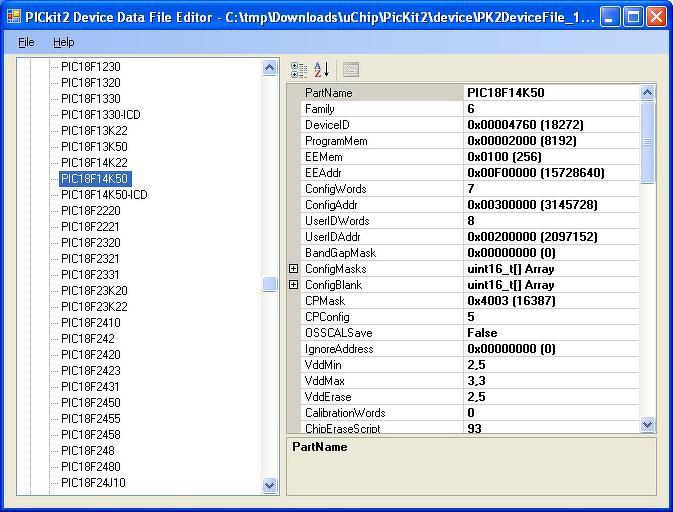
Task: Select PIC18F248 in the device tree
Action: point(88,451)
